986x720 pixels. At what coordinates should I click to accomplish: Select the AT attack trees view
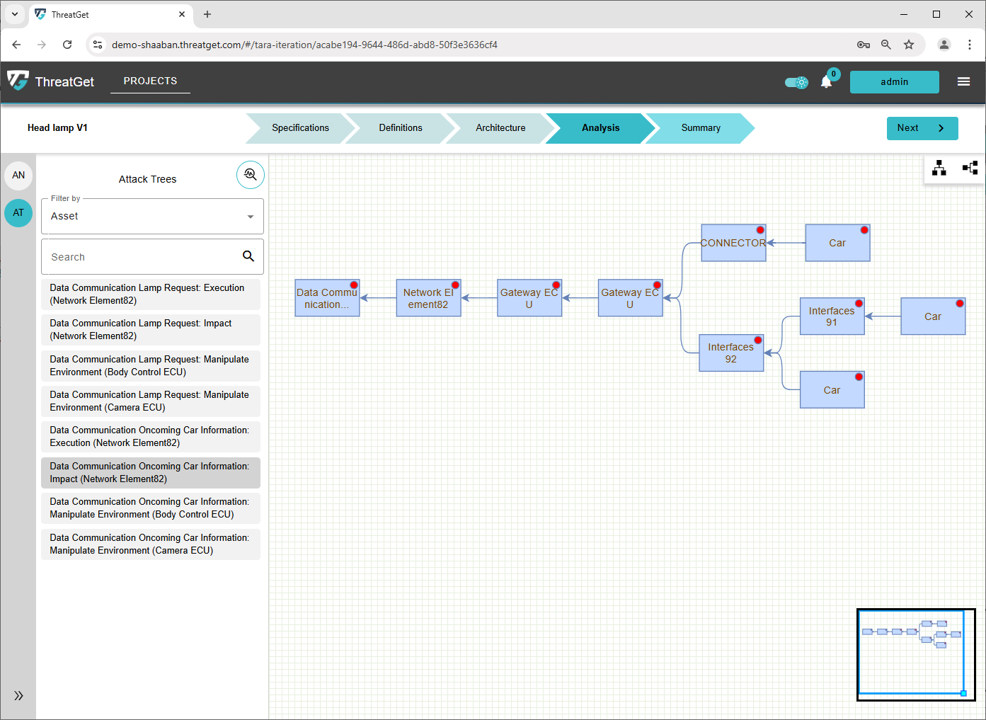click(18, 212)
